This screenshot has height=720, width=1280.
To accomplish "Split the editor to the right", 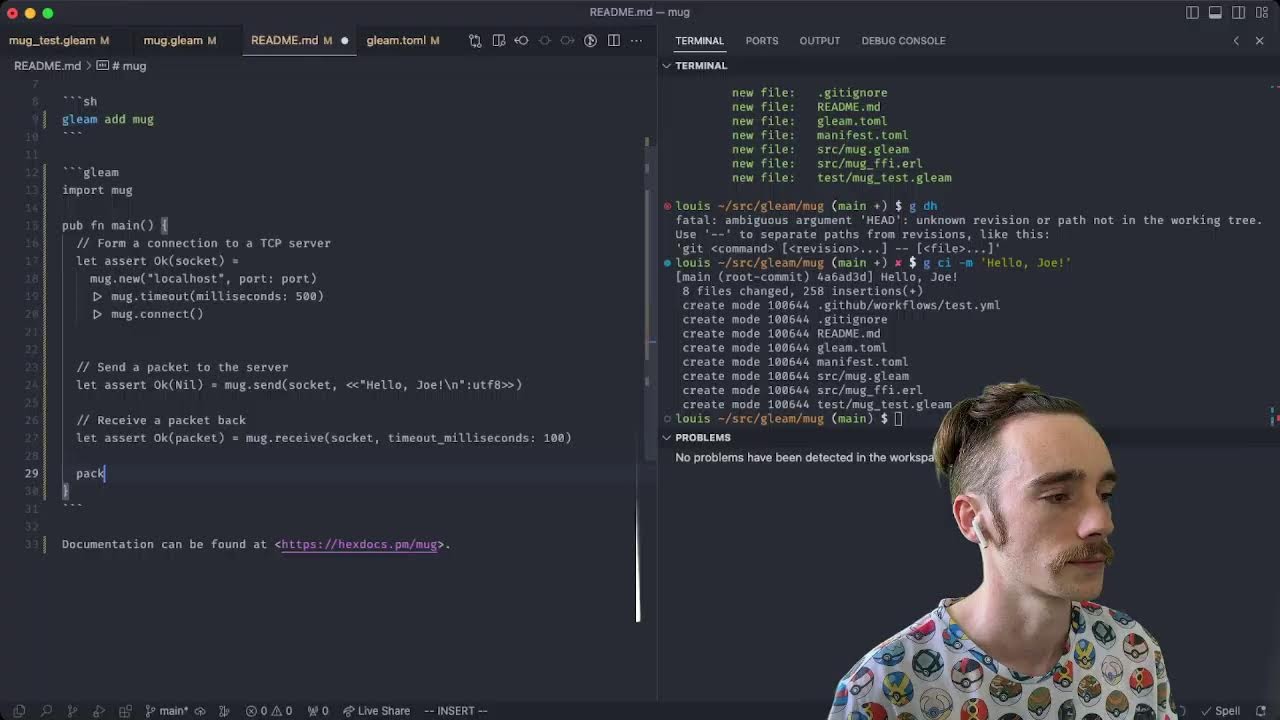I will click(x=613, y=41).
